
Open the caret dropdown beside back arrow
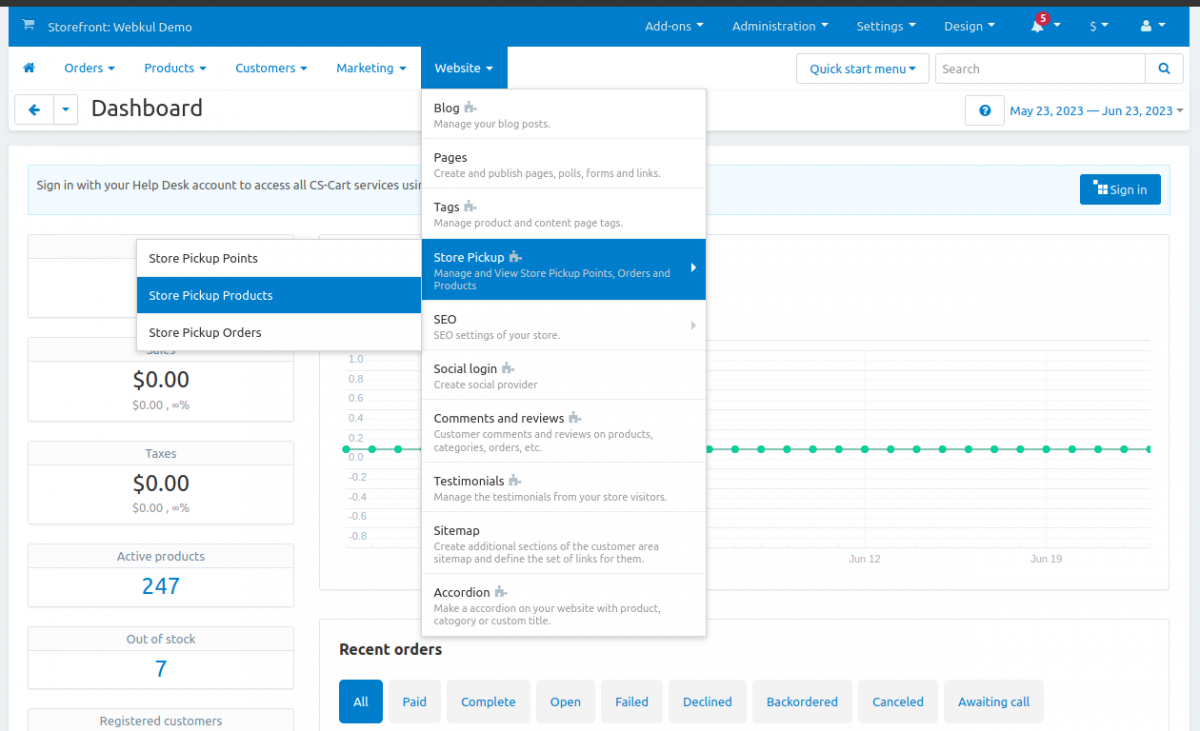click(x=66, y=110)
